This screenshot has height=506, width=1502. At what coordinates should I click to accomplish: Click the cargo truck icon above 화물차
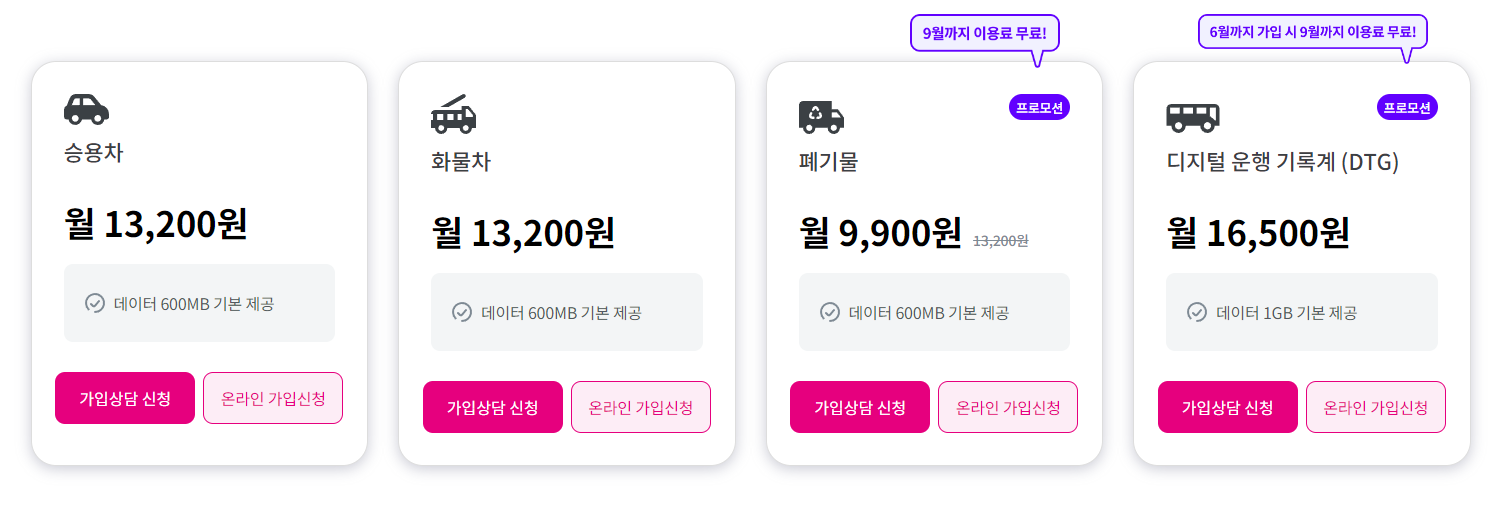pos(453,114)
